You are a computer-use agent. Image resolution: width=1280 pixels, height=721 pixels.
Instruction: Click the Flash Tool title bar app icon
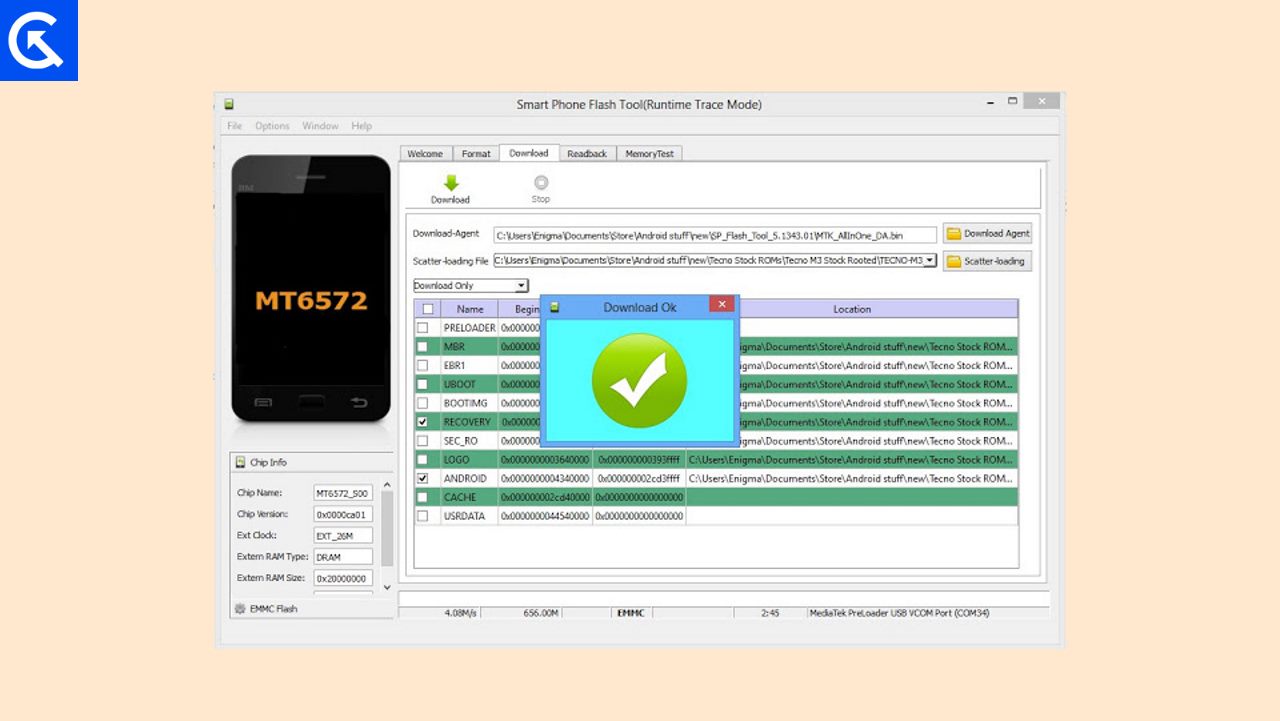[229, 104]
